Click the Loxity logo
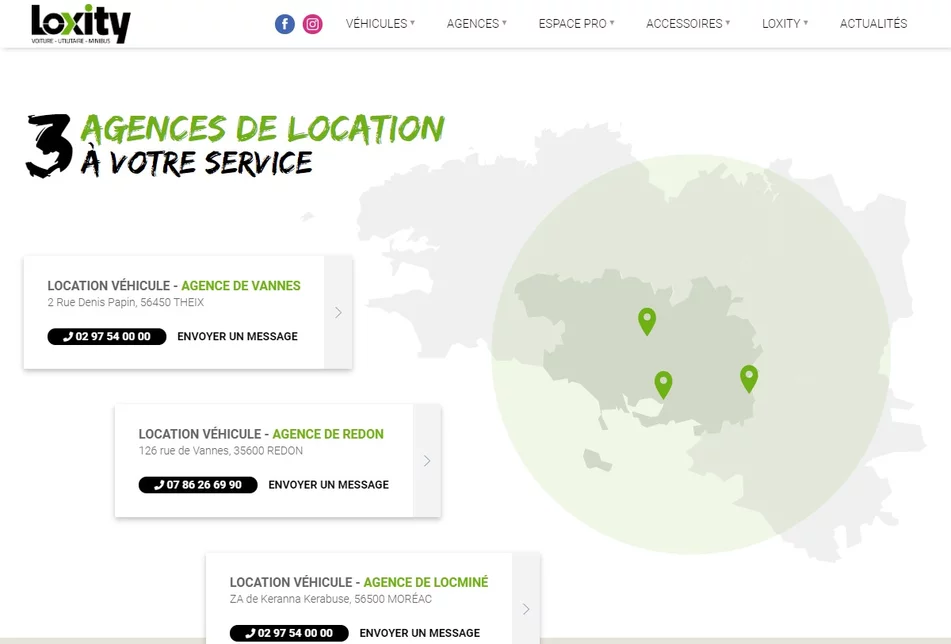 click(81, 24)
